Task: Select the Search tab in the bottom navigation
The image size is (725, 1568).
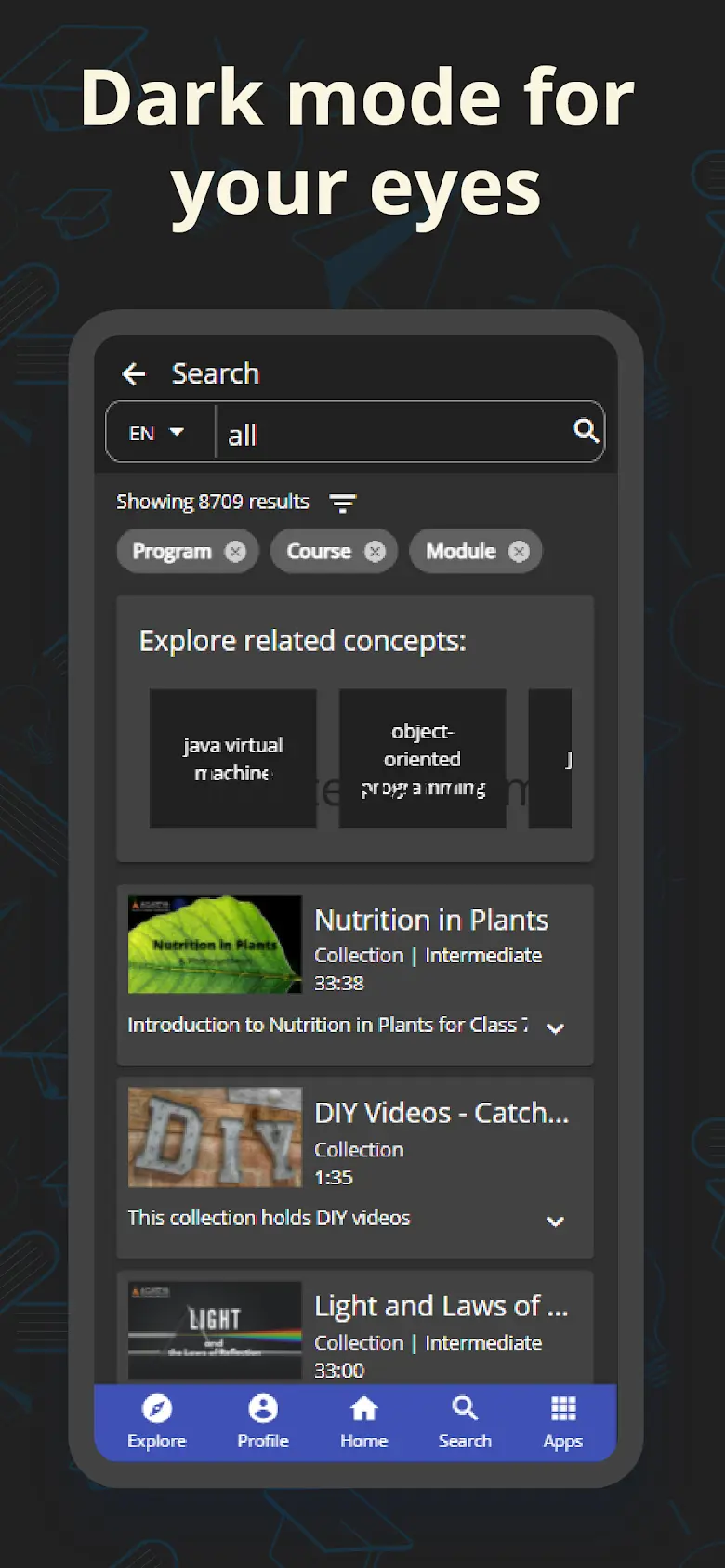Action: point(465,1422)
